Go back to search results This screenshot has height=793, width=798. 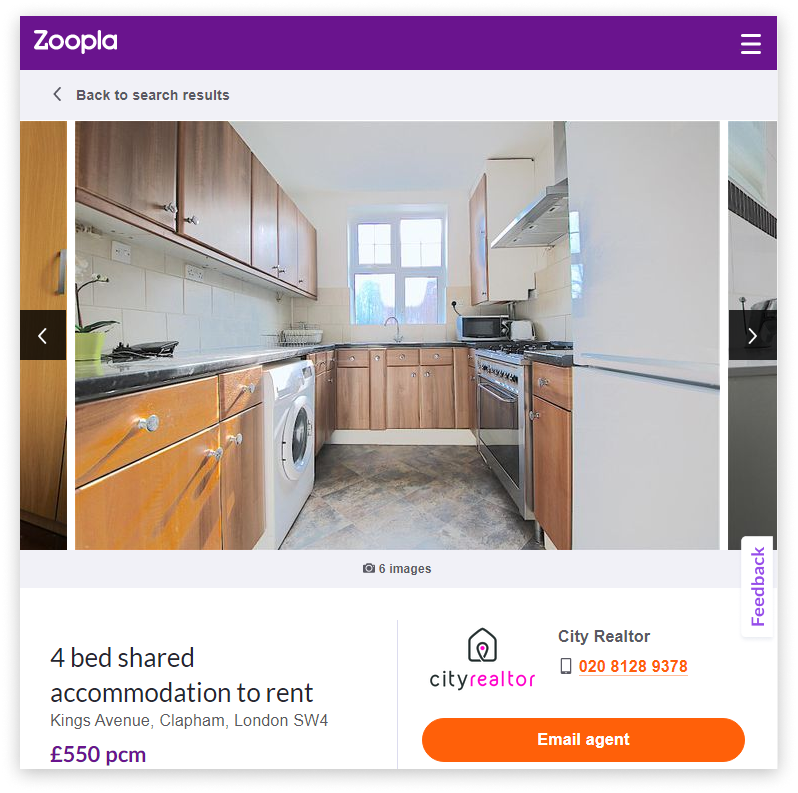point(153,95)
